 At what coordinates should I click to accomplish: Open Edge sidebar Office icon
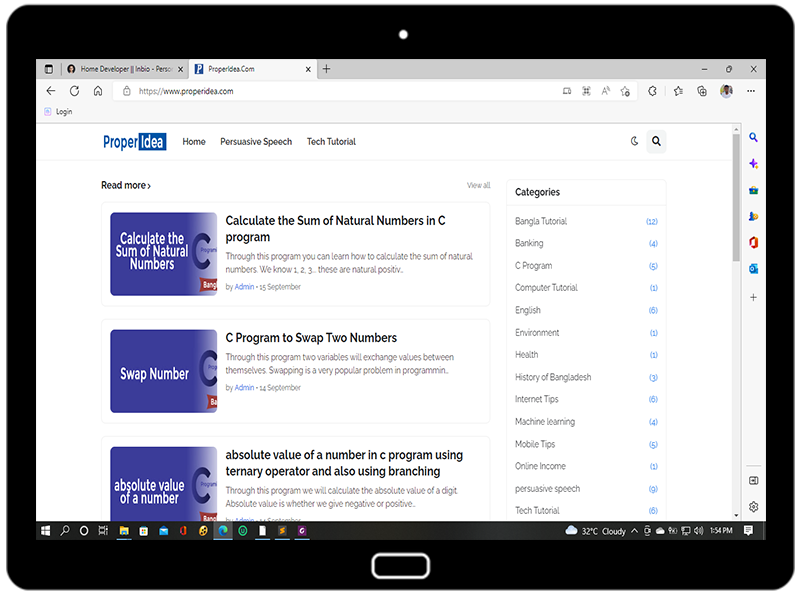click(x=753, y=242)
